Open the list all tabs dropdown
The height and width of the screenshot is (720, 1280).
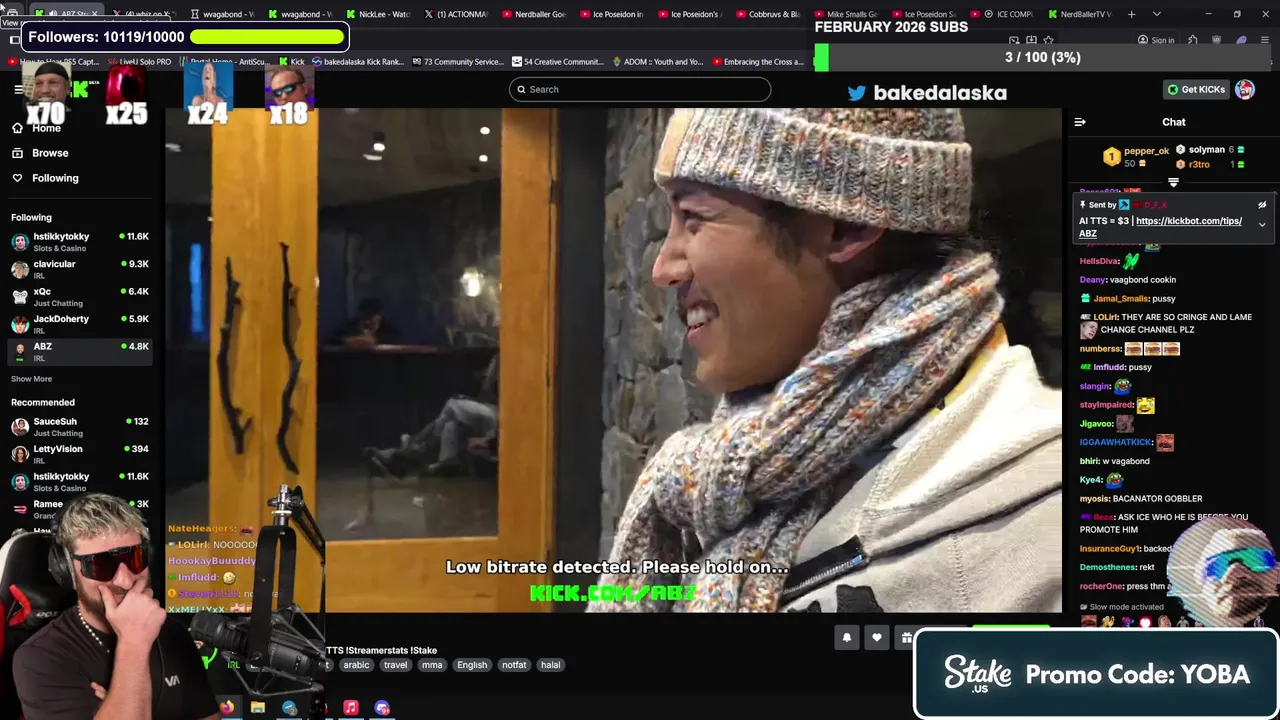[x=1157, y=14]
